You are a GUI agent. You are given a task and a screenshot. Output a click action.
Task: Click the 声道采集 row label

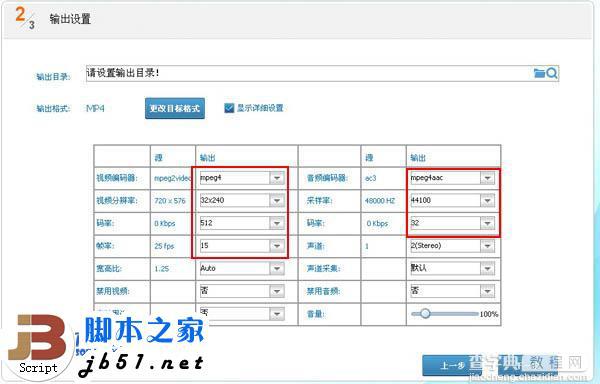click(x=323, y=269)
